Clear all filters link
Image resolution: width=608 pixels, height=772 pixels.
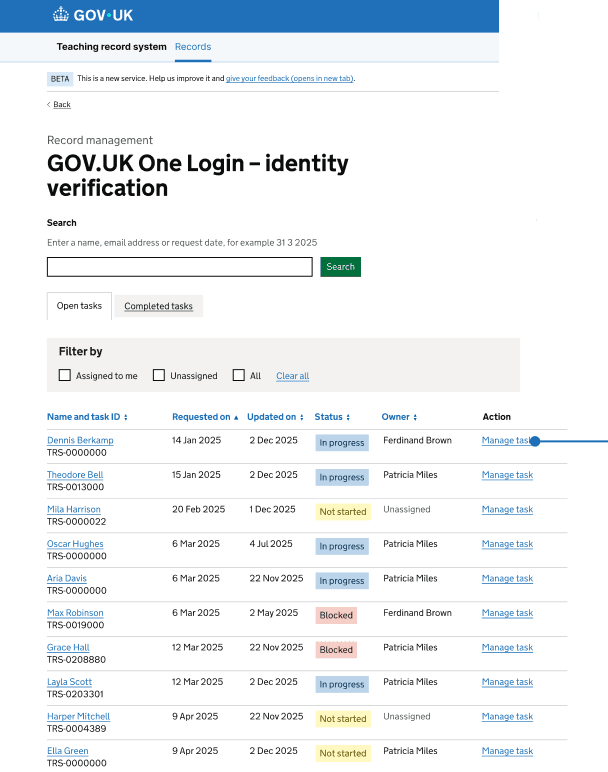(x=292, y=376)
